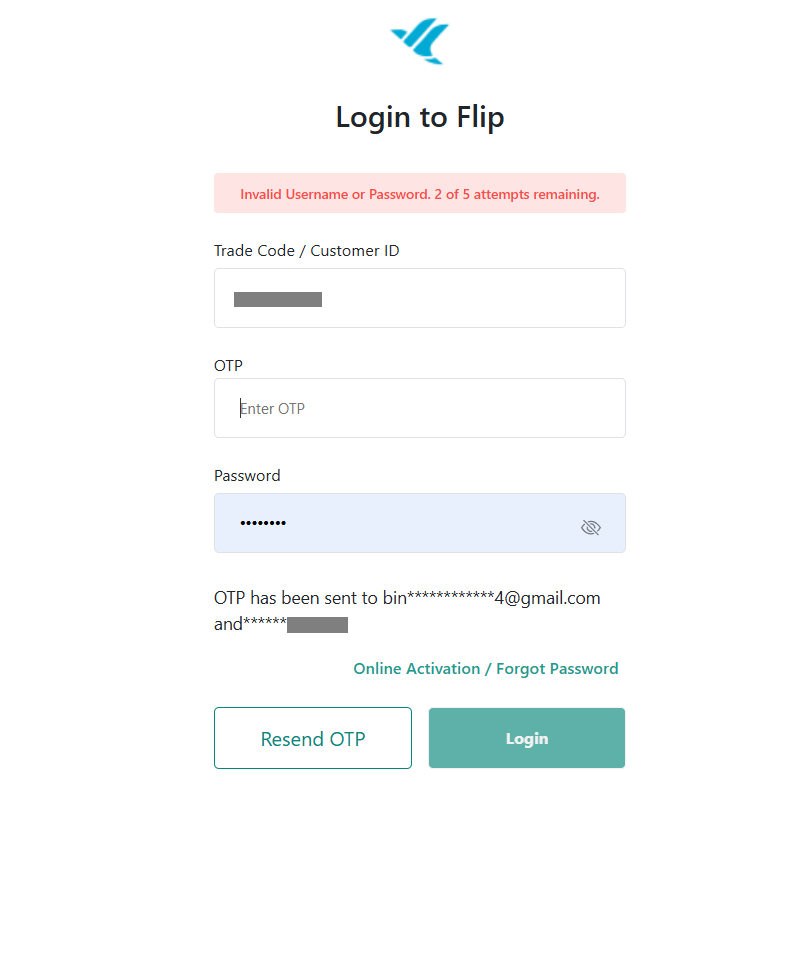Click the Password field label

pos(247,476)
